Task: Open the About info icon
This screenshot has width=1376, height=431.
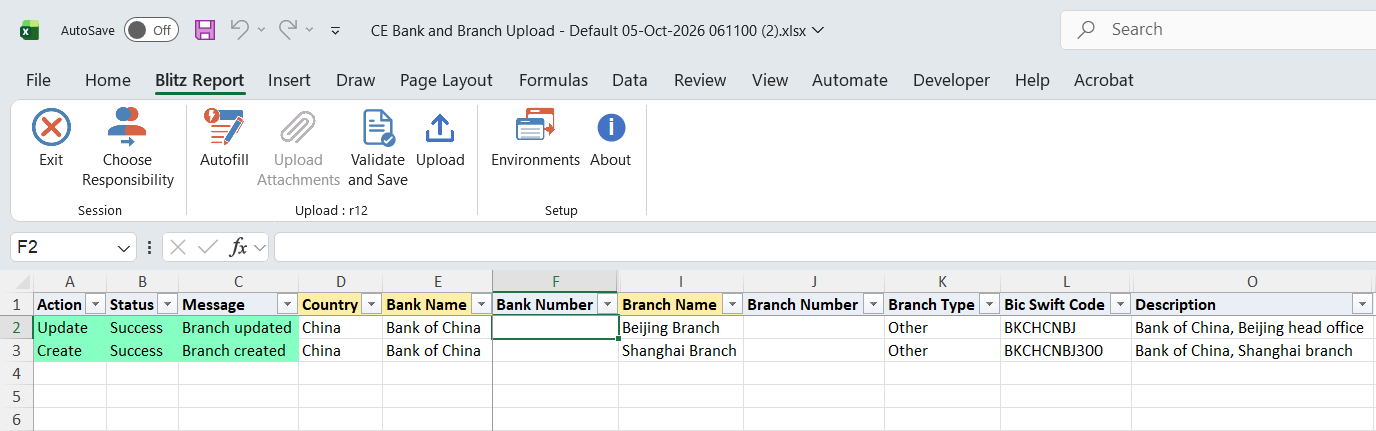Action: (610, 128)
